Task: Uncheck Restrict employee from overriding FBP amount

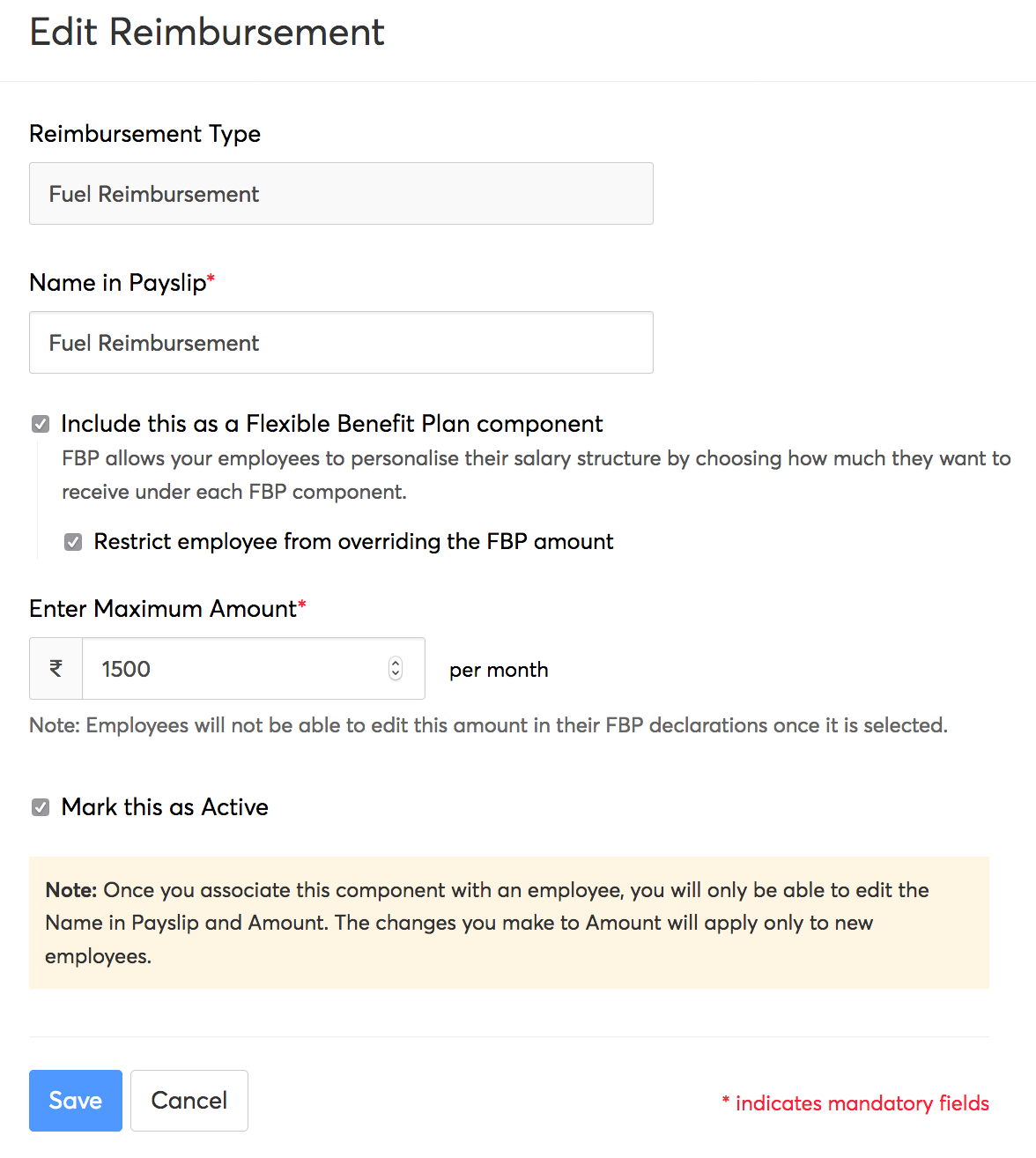Action: (x=73, y=542)
